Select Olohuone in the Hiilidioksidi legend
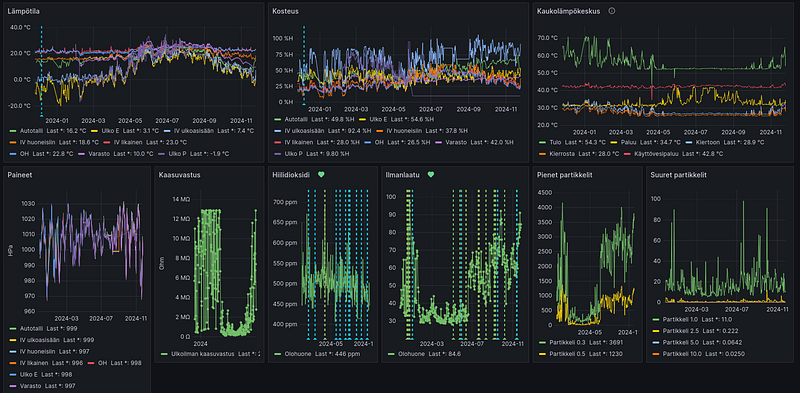 (x=296, y=354)
